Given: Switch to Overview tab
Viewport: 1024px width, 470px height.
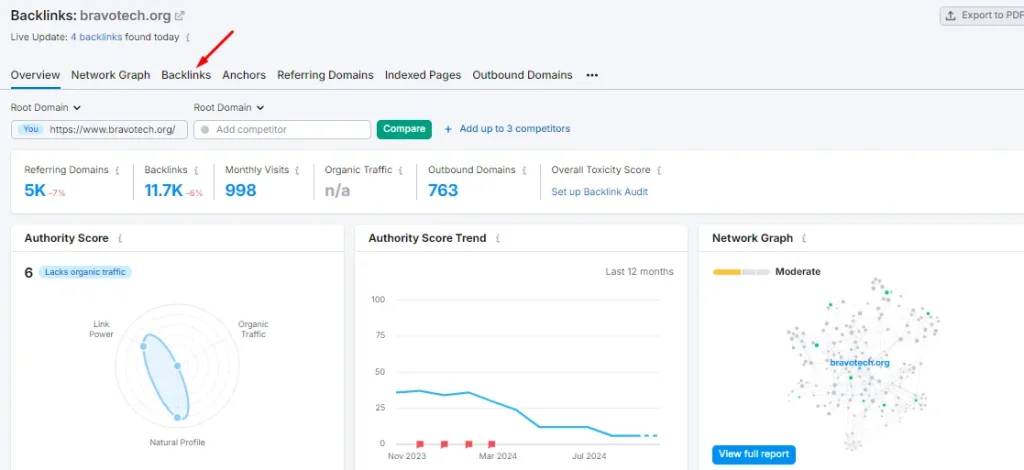Looking at the screenshot, I should (x=35, y=75).
